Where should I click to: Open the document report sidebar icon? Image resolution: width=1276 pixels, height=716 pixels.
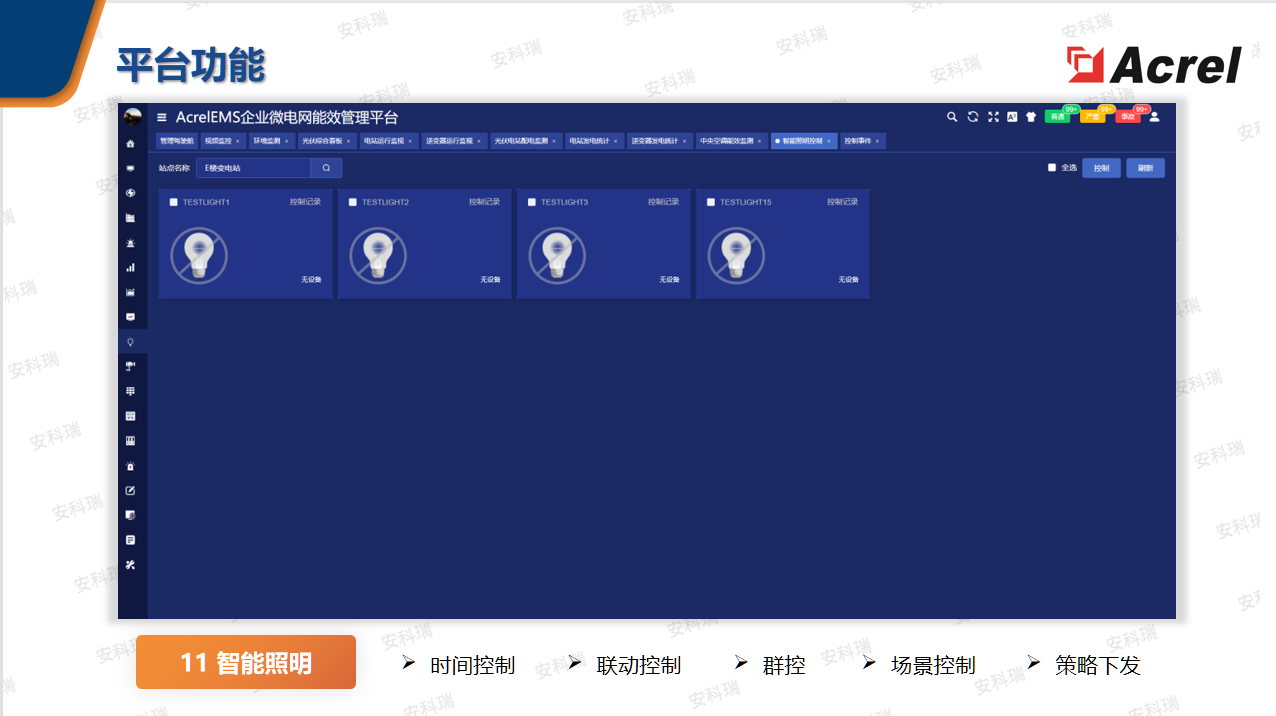[x=130, y=540]
